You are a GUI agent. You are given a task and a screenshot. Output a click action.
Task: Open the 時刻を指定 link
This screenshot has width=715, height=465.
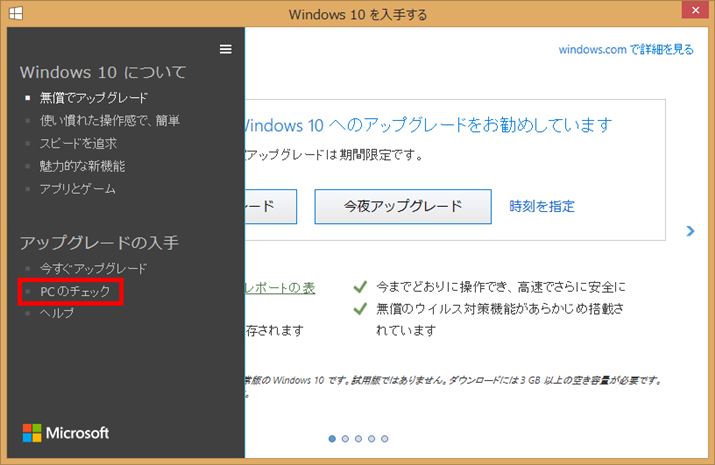(x=542, y=207)
